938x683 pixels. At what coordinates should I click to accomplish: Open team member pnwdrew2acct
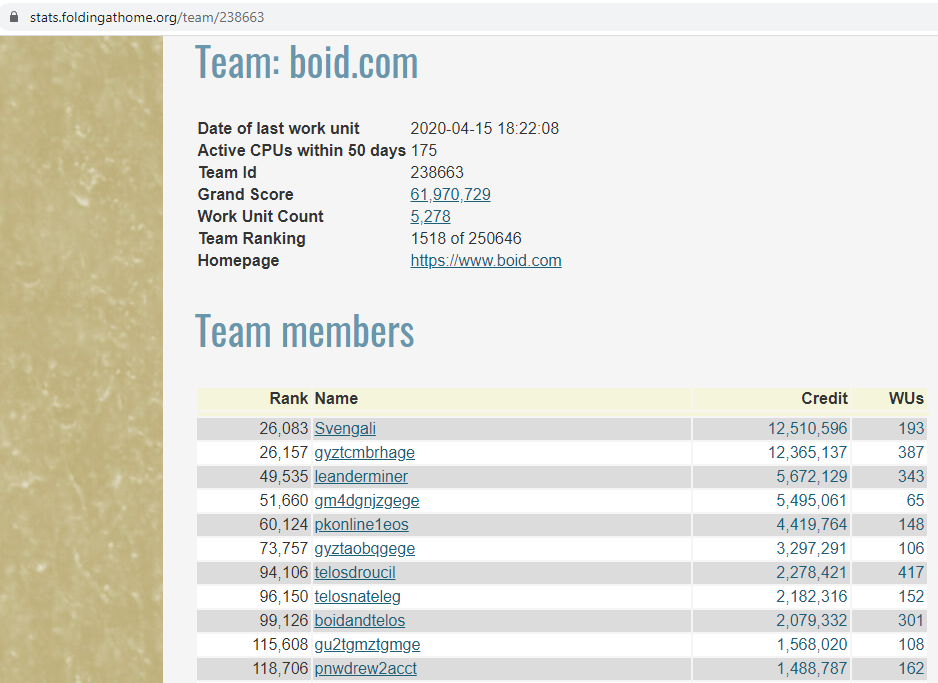366,668
